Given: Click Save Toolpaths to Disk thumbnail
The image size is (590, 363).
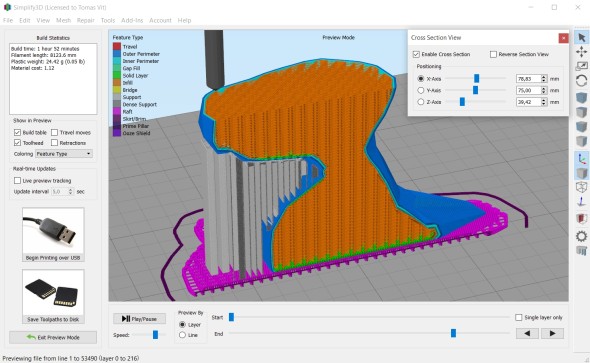Looking at the screenshot, I should (53, 296).
